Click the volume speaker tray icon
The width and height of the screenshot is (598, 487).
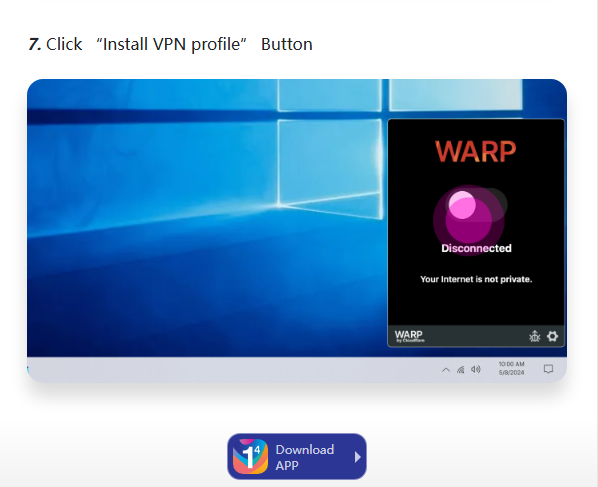click(476, 369)
